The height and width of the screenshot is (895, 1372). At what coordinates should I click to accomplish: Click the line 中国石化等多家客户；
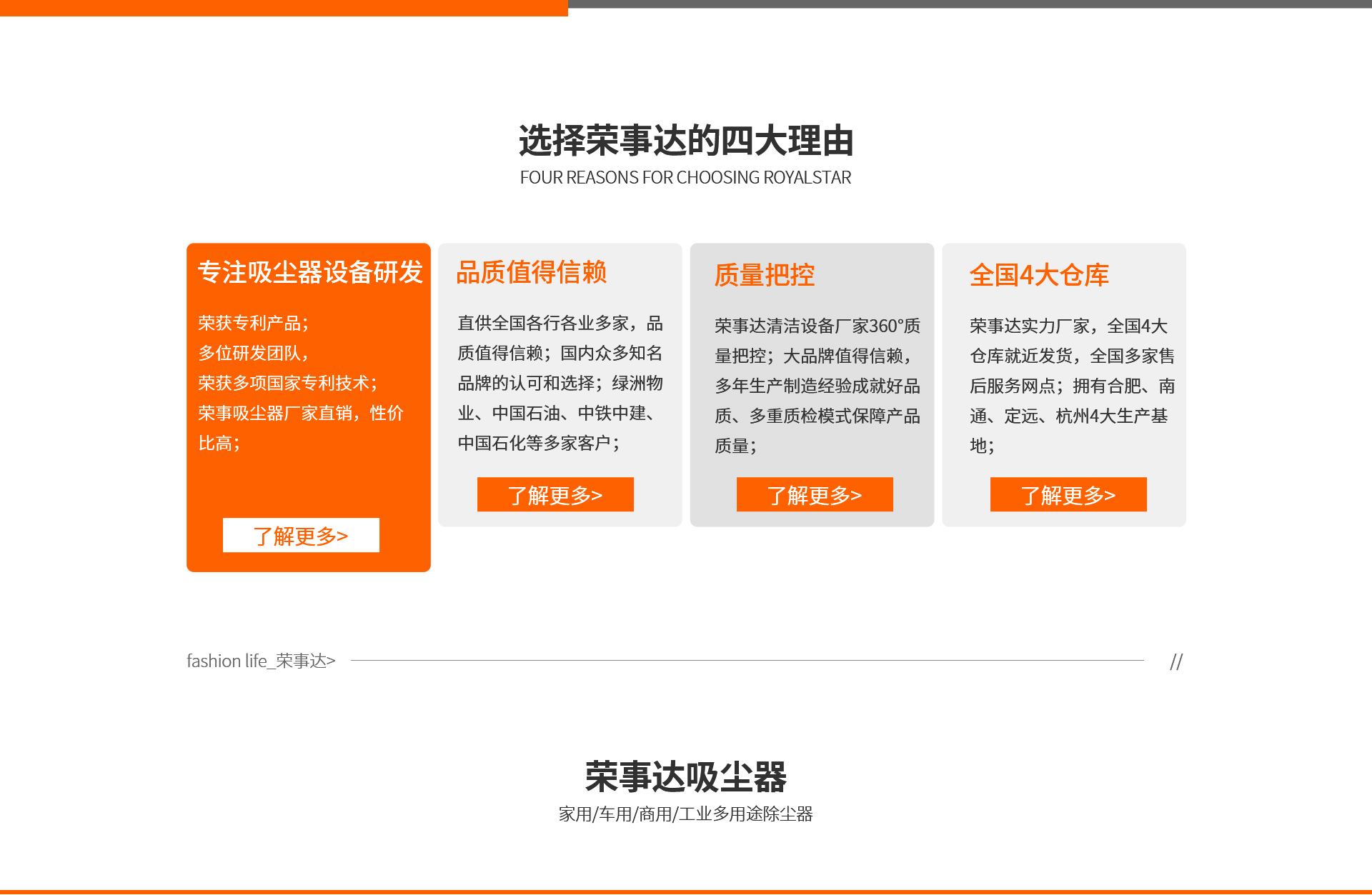[540, 443]
